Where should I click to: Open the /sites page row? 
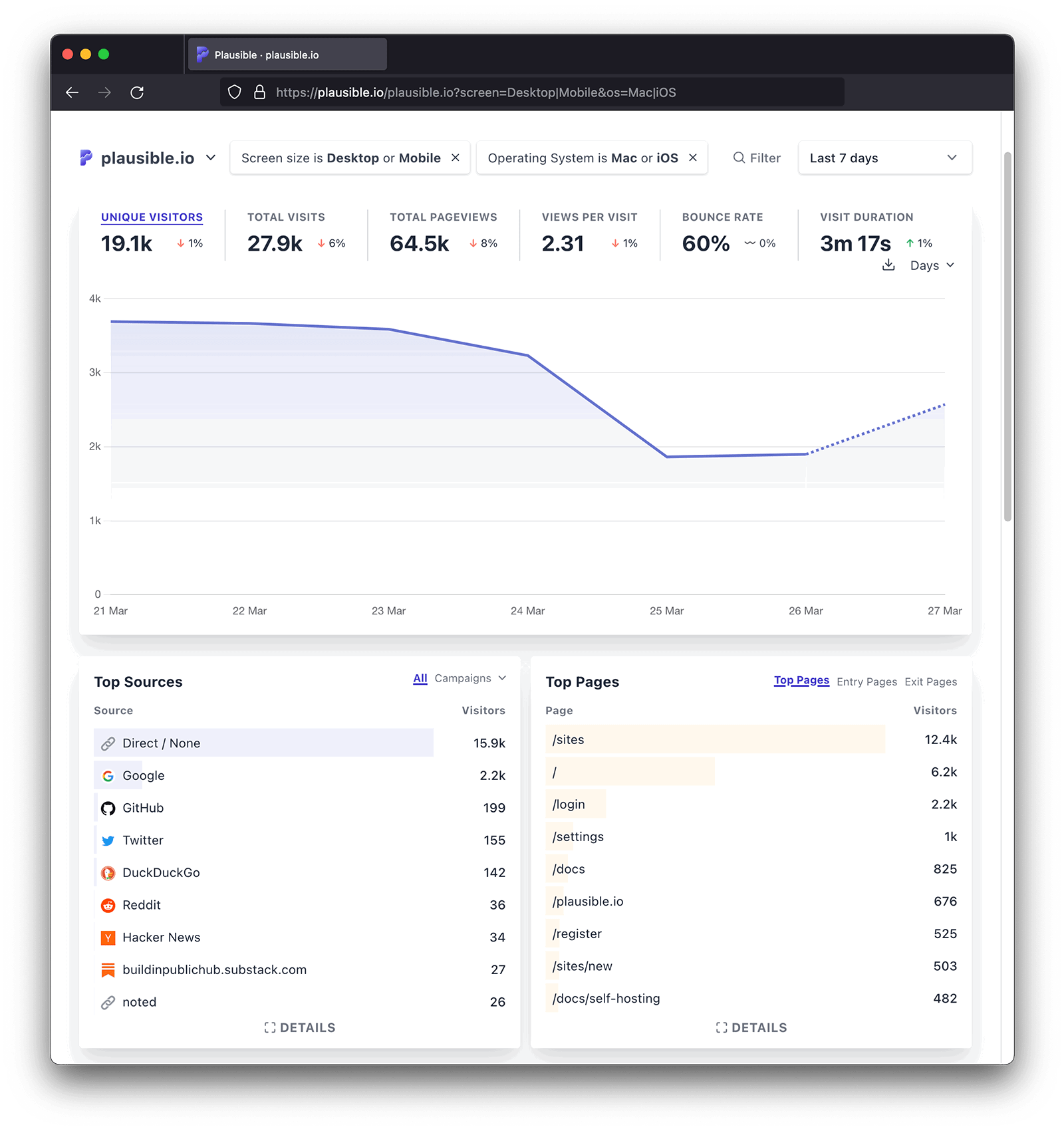tap(569, 739)
